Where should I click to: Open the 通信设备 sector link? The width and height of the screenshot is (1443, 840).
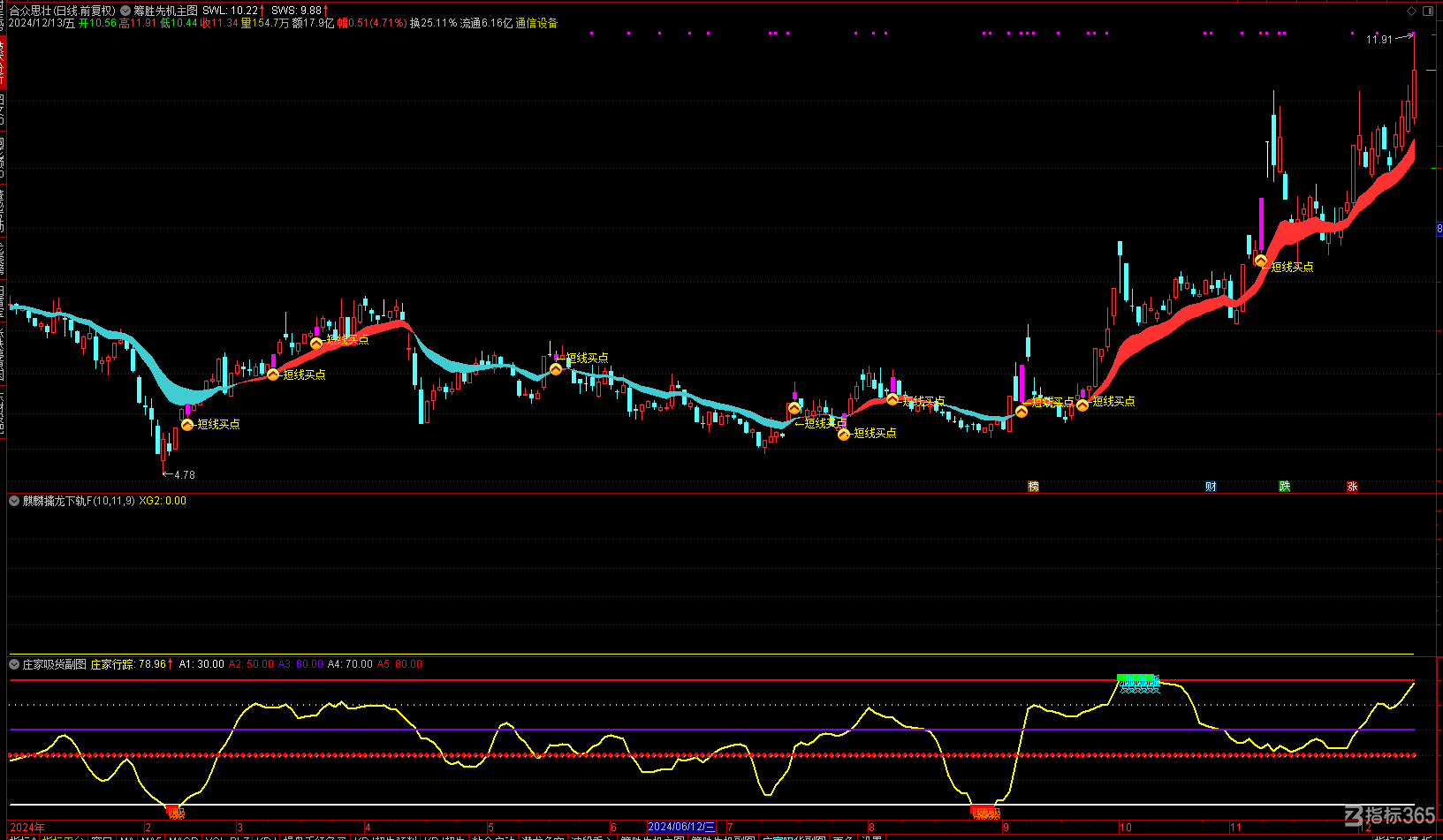536,23
